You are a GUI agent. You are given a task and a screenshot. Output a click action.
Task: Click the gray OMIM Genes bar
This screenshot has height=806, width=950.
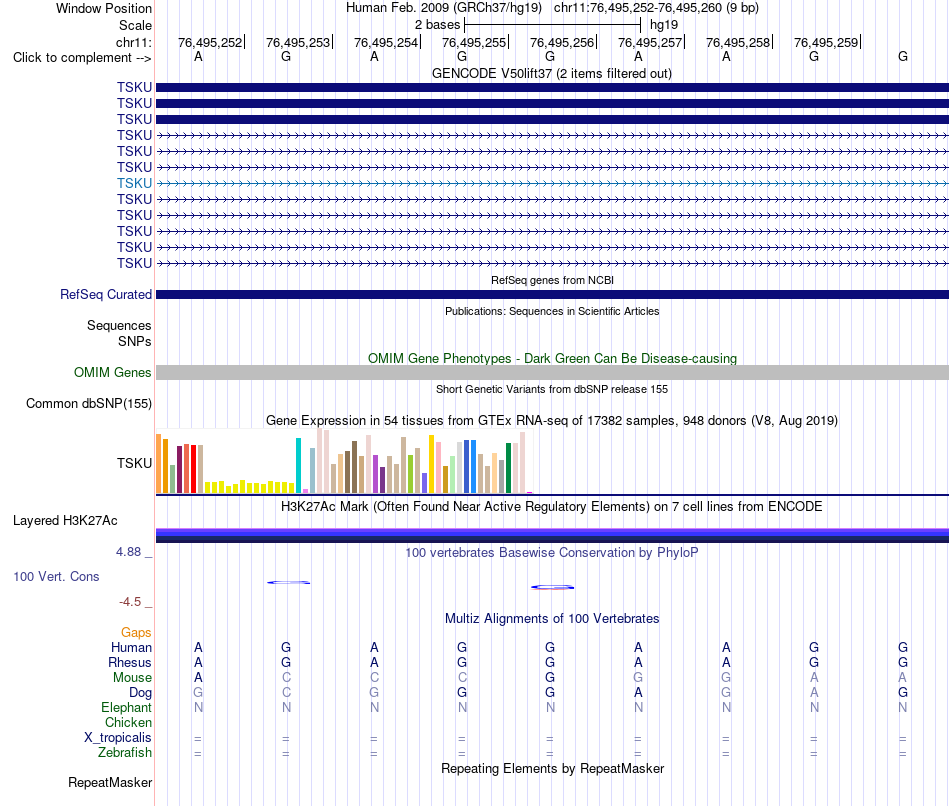pos(552,373)
